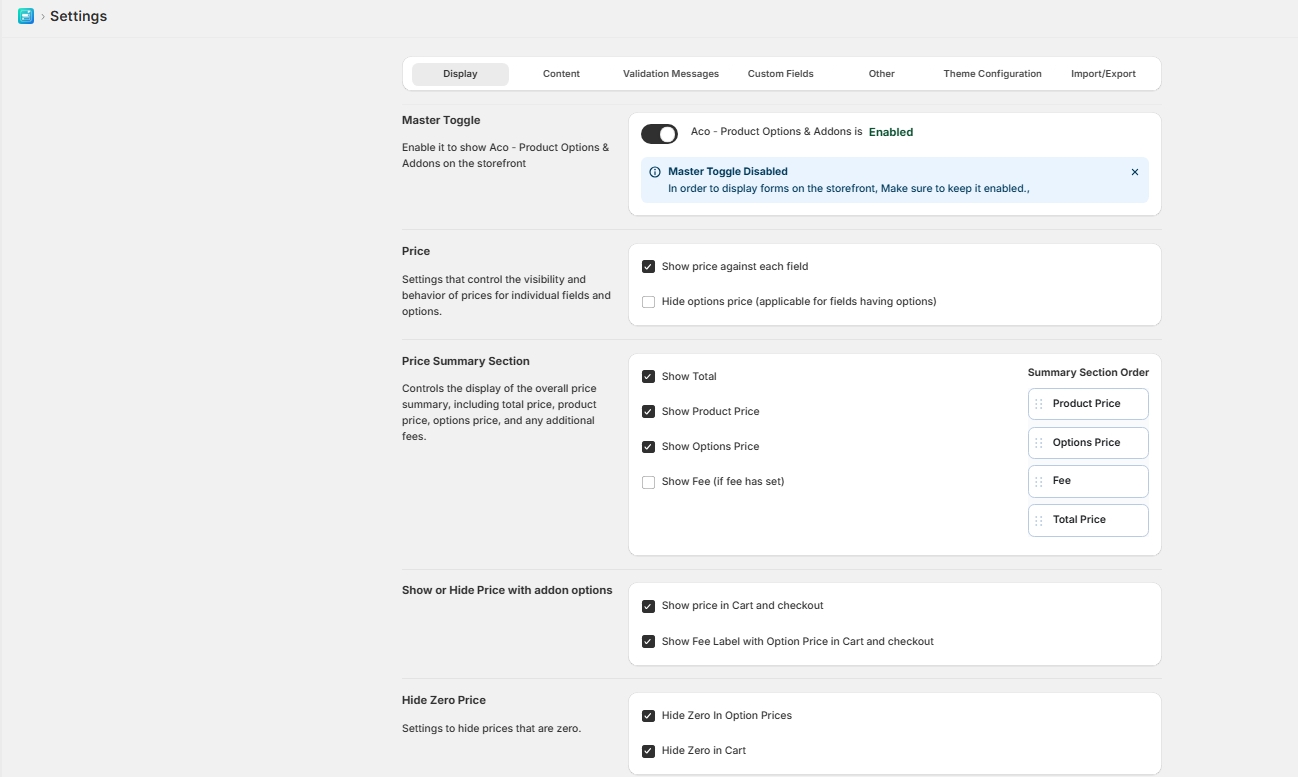Image resolution: width=1298 pixels, height=777 pixels.
Task: Turn off the Aco Product Options master toggle
Action: point(660,134)
